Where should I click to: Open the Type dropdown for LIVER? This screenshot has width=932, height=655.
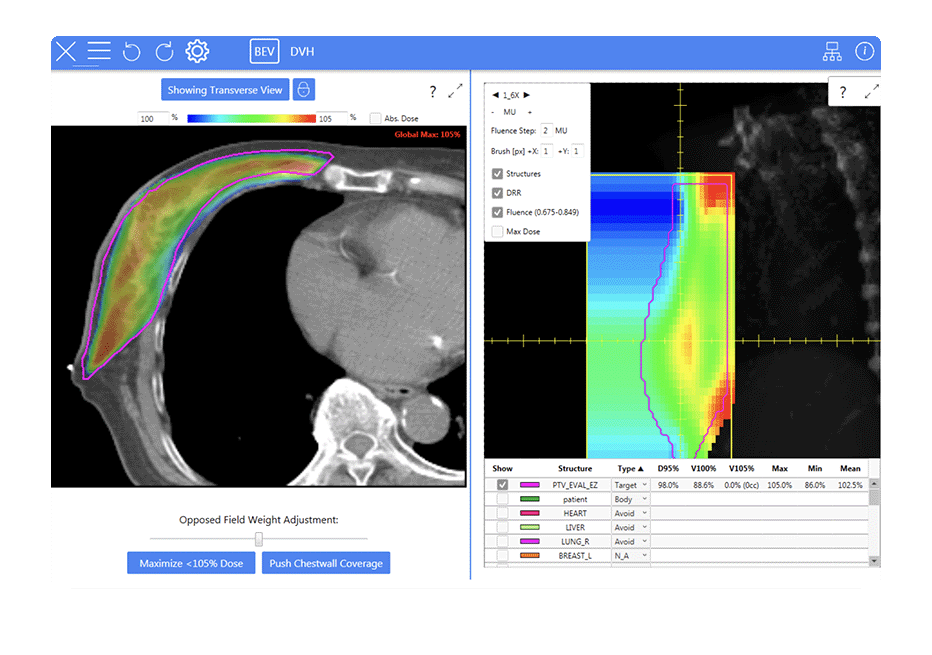coord(631,527)
